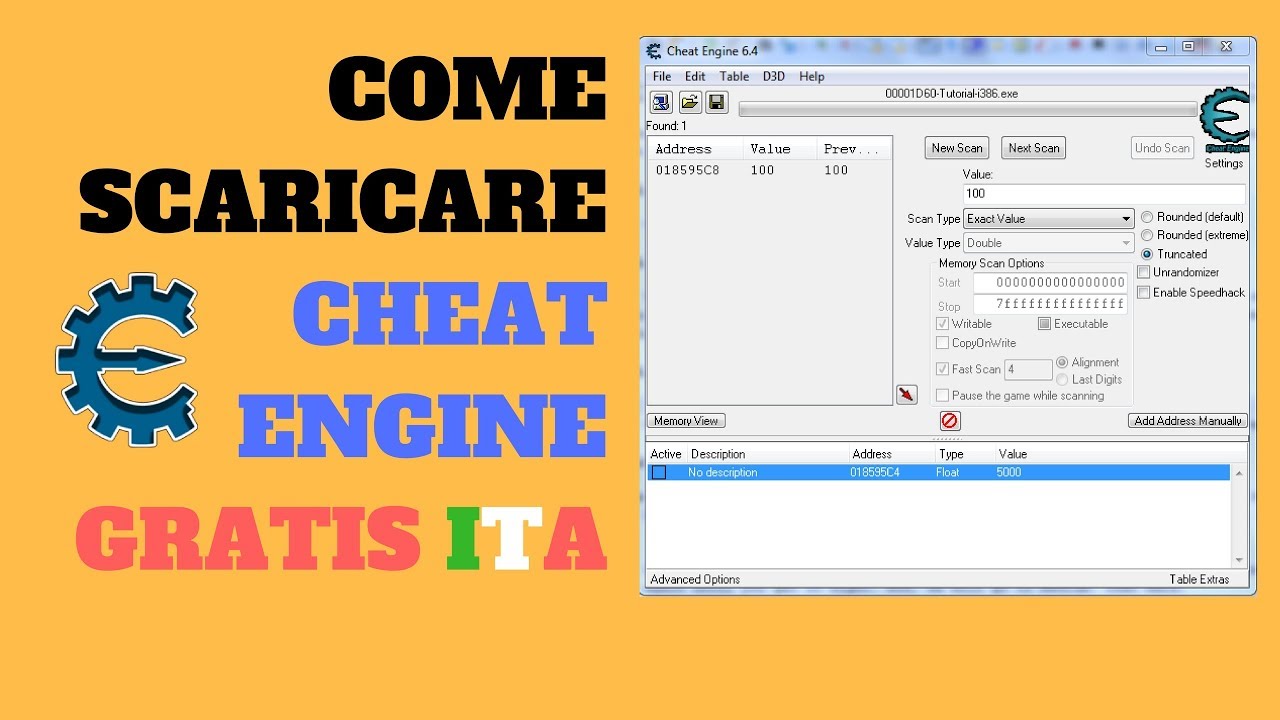The width and height of the screenshot is (1280, 720).
Task: Toggle Enable Speedhack checkbox
Action: (1144, 292)
